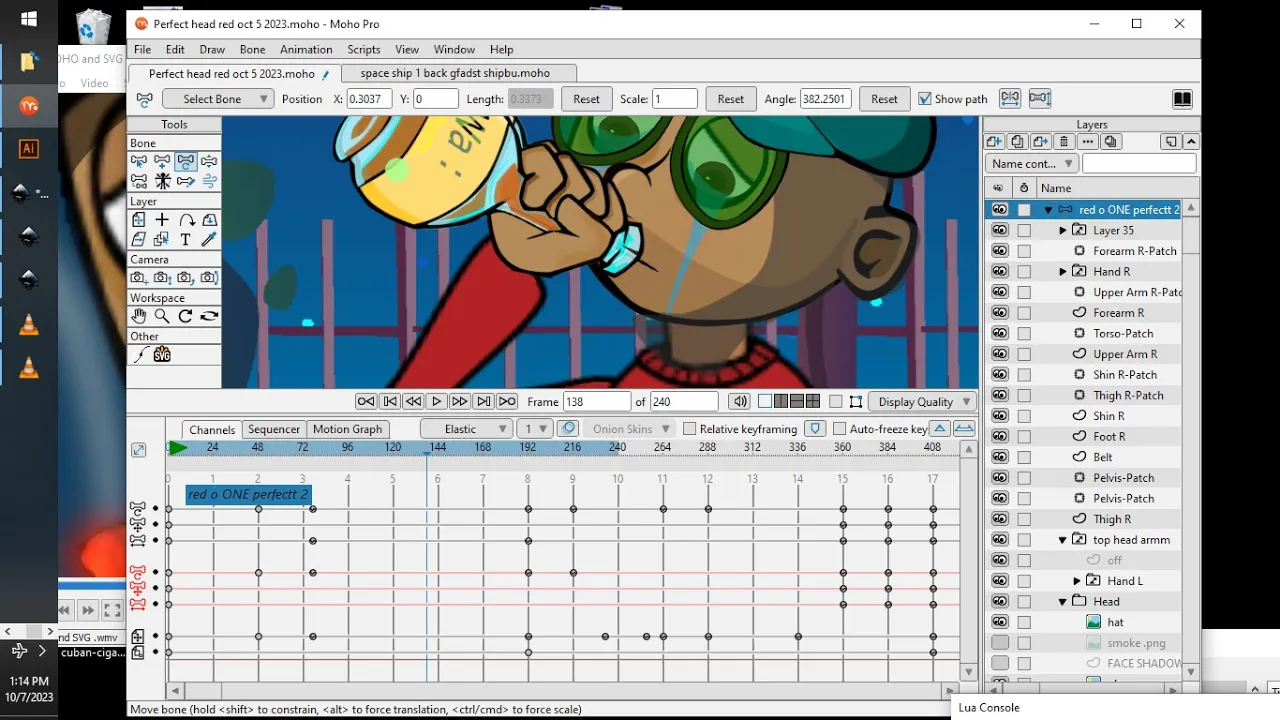Select the Text layer tool
This screenshot has height=720, width=1280.
(x=186, y=240)
